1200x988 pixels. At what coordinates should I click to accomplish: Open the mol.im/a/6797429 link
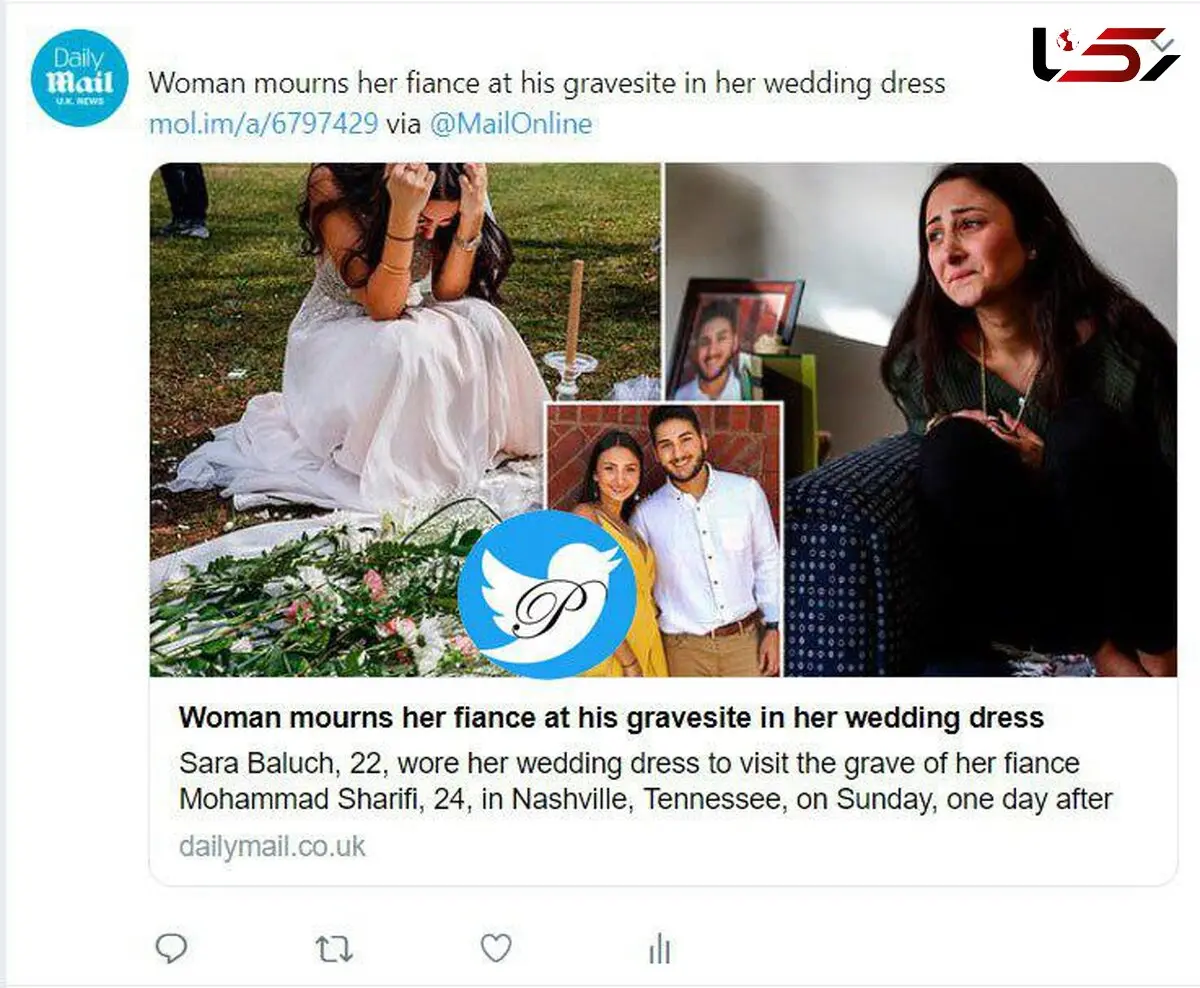click(264, 124)
